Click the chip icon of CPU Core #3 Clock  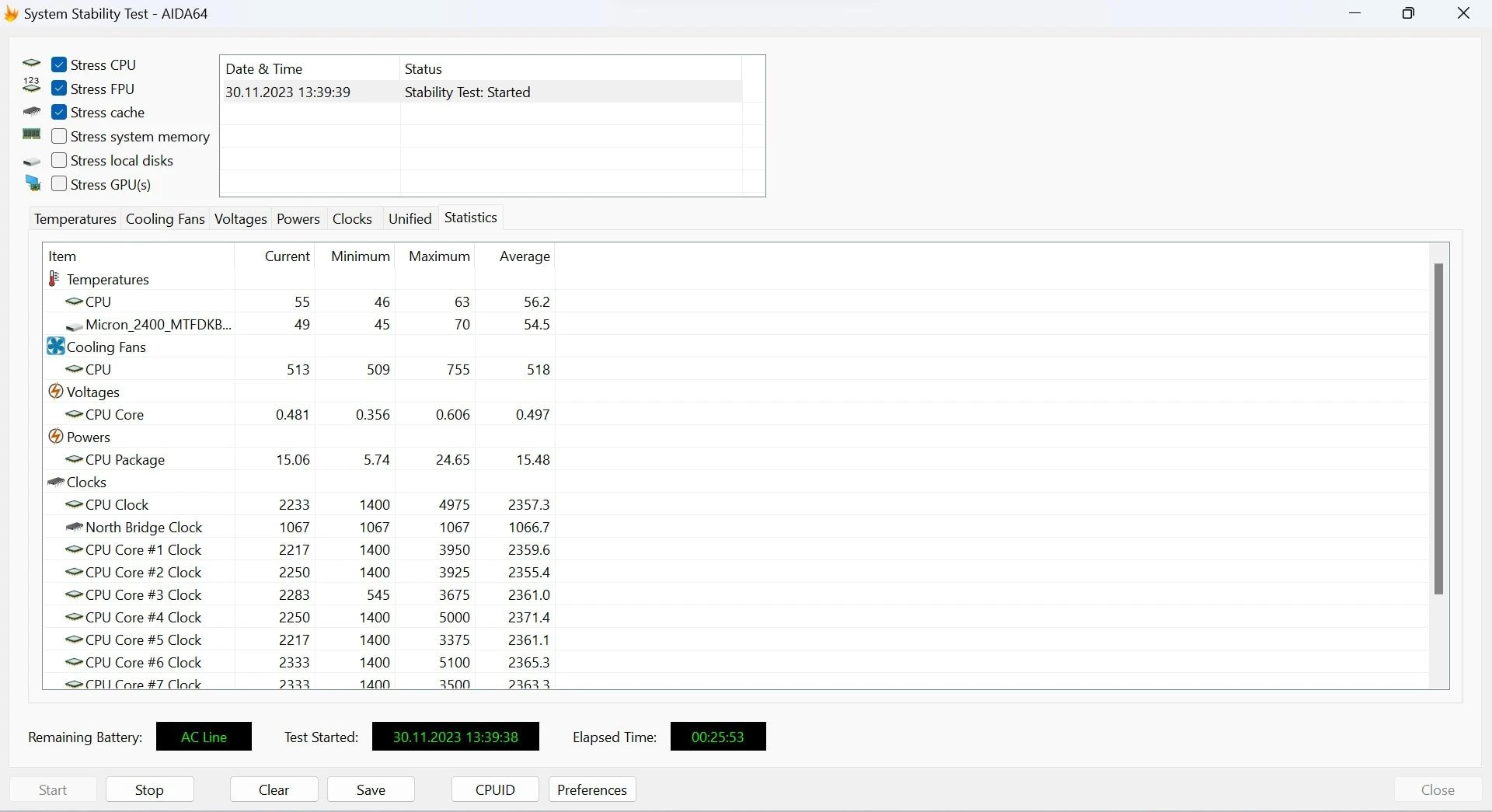[74, 594]
